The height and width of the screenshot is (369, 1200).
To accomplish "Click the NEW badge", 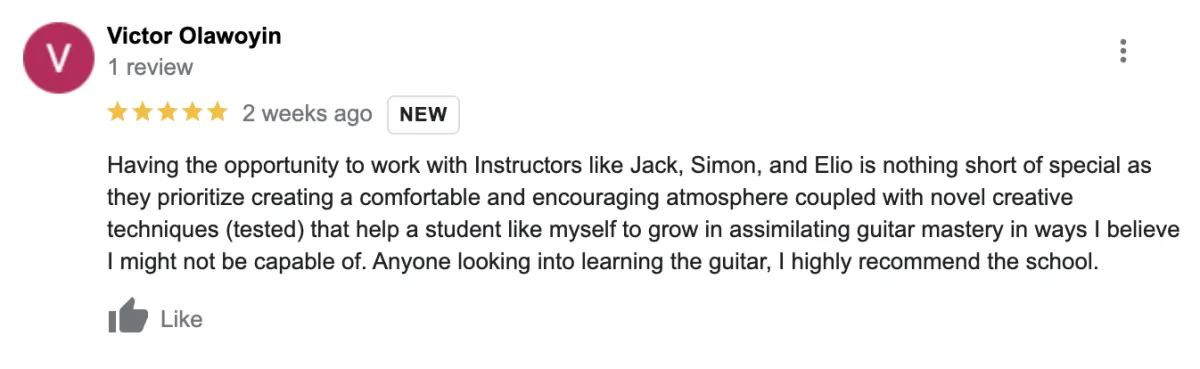I will tap(423, 114).
